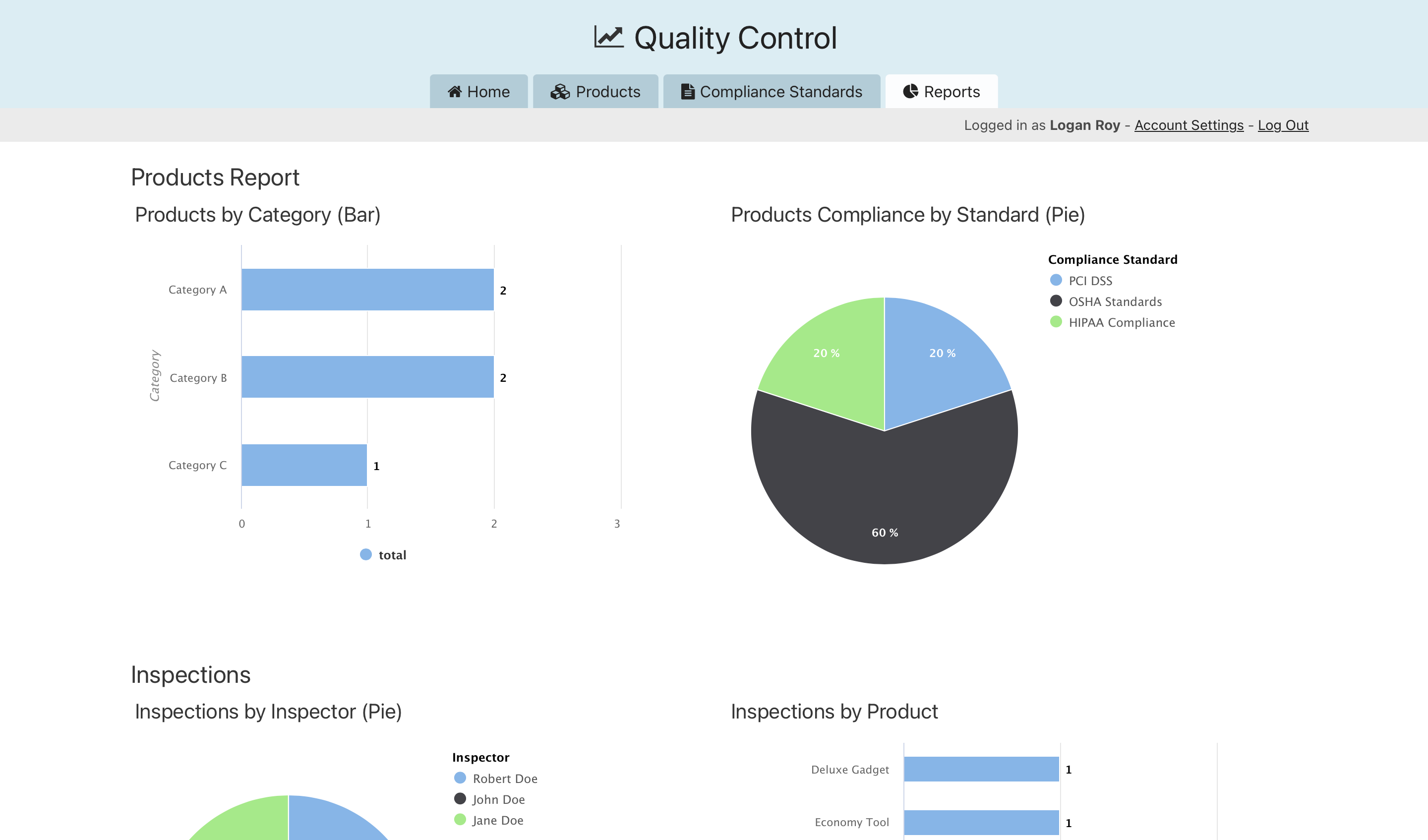
Task: Toggle Robert Doe inspector legend entry
Action: 504,779
